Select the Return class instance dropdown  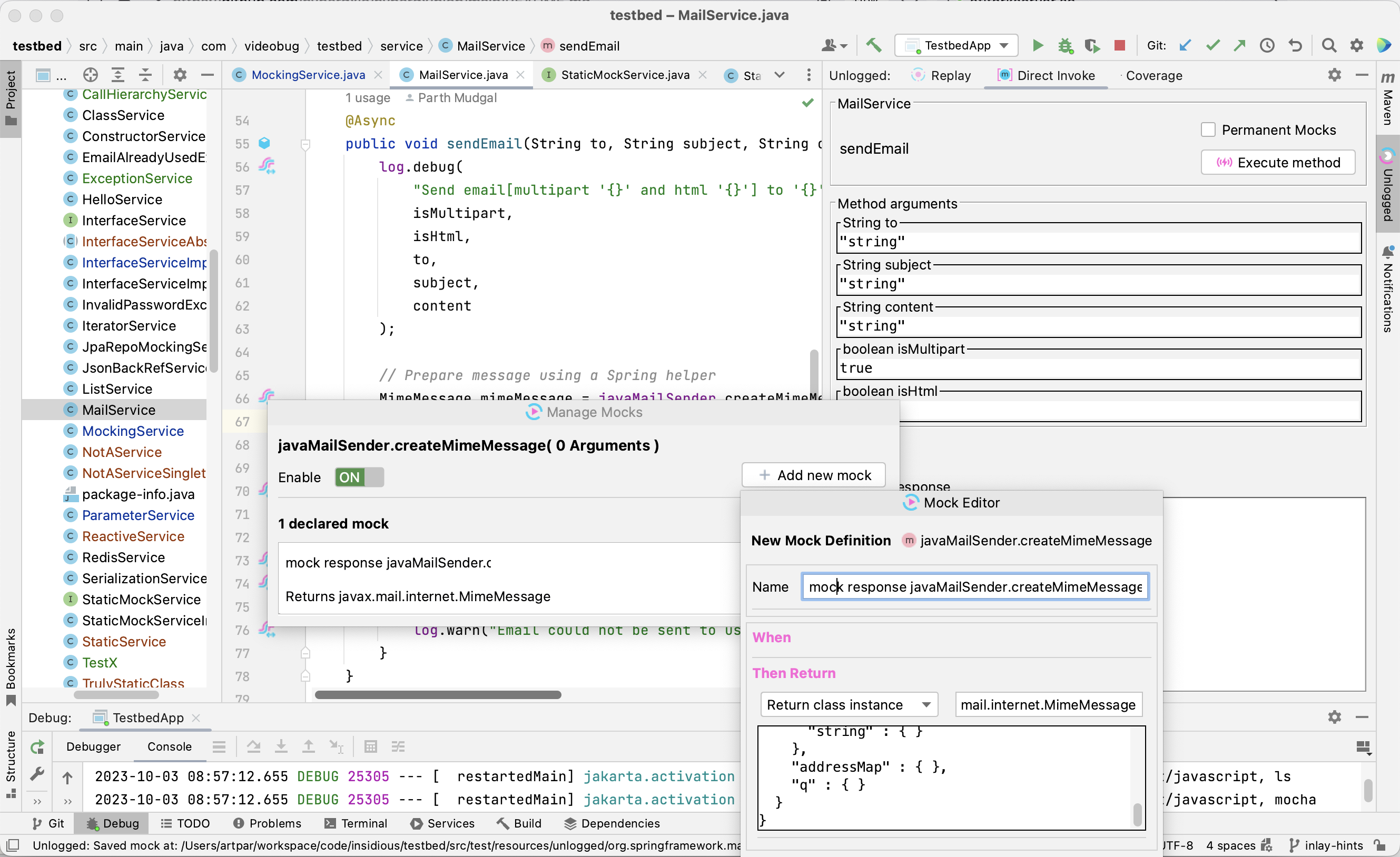(x=846, y=704)
